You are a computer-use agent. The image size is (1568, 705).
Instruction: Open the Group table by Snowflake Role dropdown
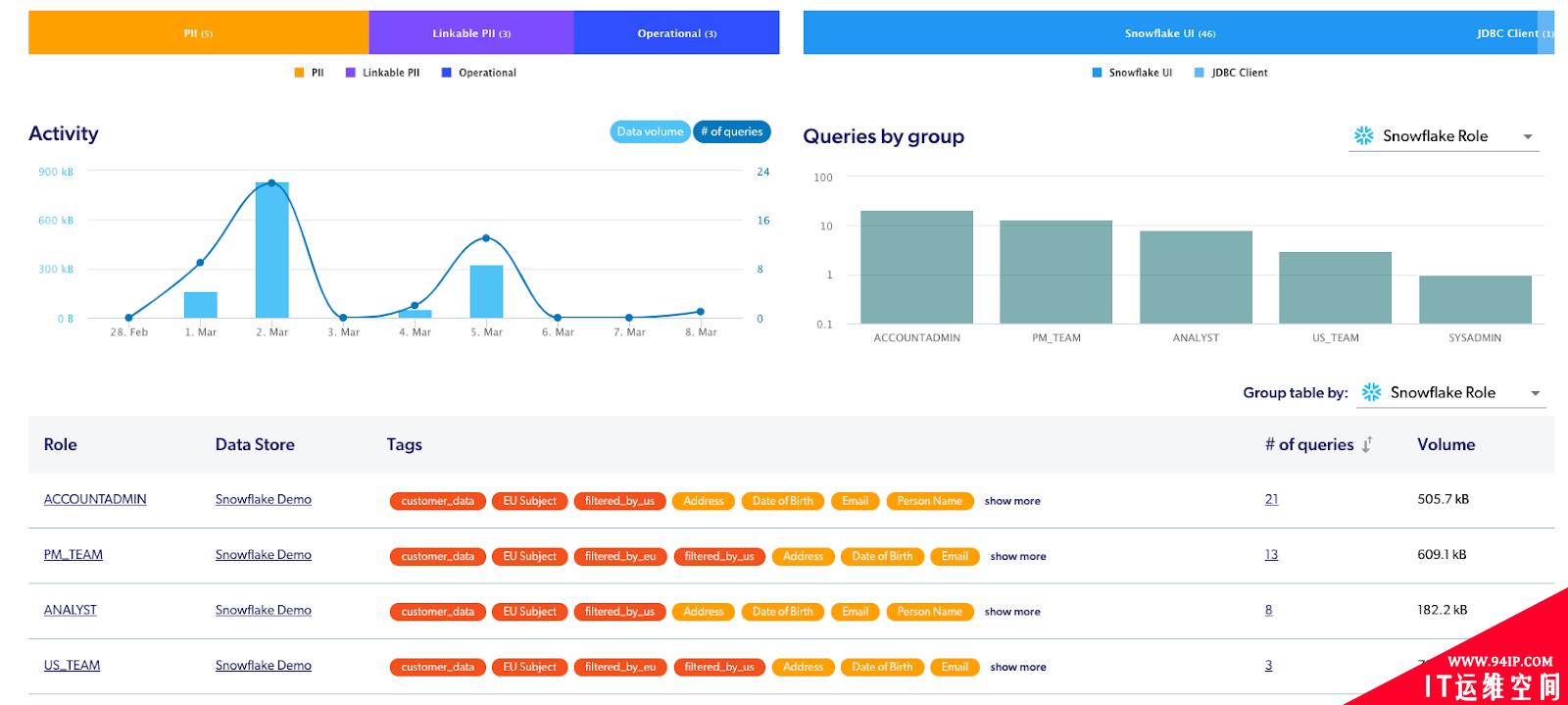tap(1451, 392)
